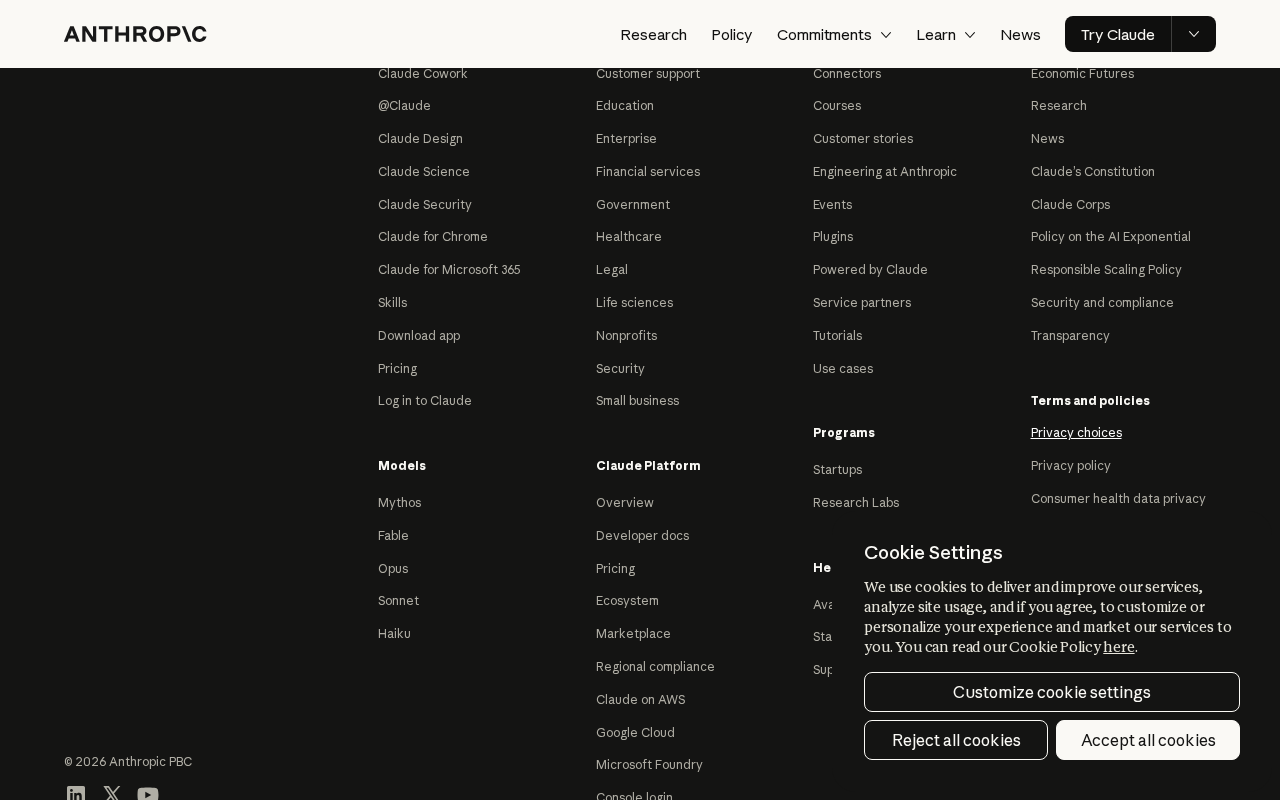Open the Claude Security link
Screen dimensions: 1280x800
click(x=425, y=204)
